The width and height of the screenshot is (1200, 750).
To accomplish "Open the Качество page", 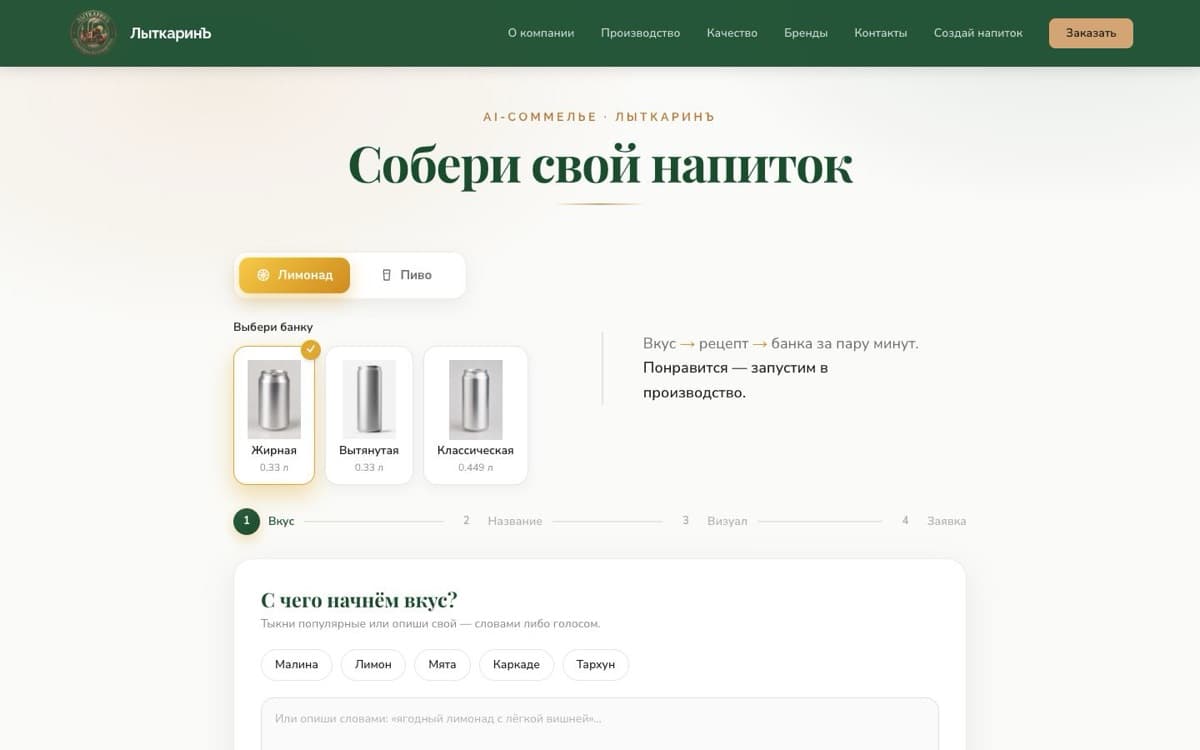I will click(732, 33).
